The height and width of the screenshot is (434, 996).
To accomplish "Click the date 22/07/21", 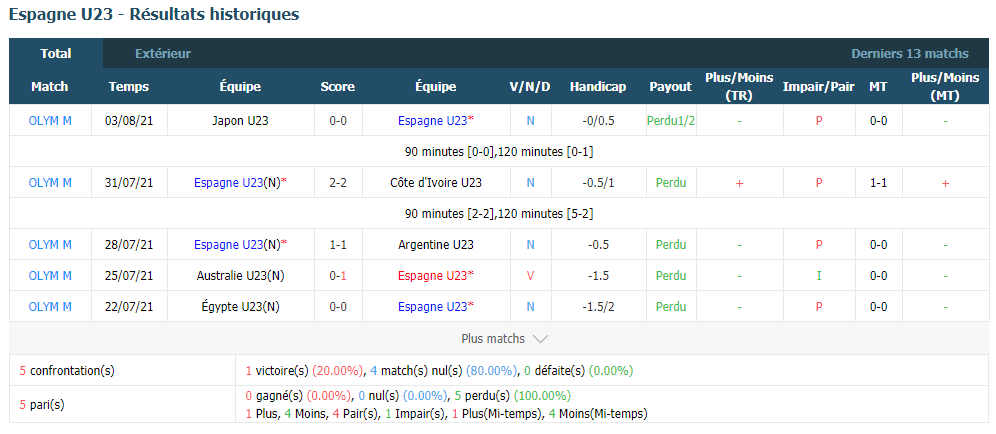I will (129, 306).
